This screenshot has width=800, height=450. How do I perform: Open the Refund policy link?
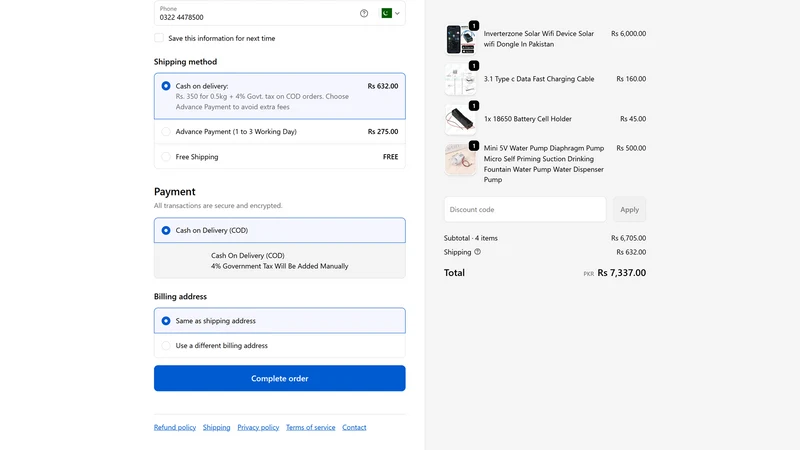175,428
